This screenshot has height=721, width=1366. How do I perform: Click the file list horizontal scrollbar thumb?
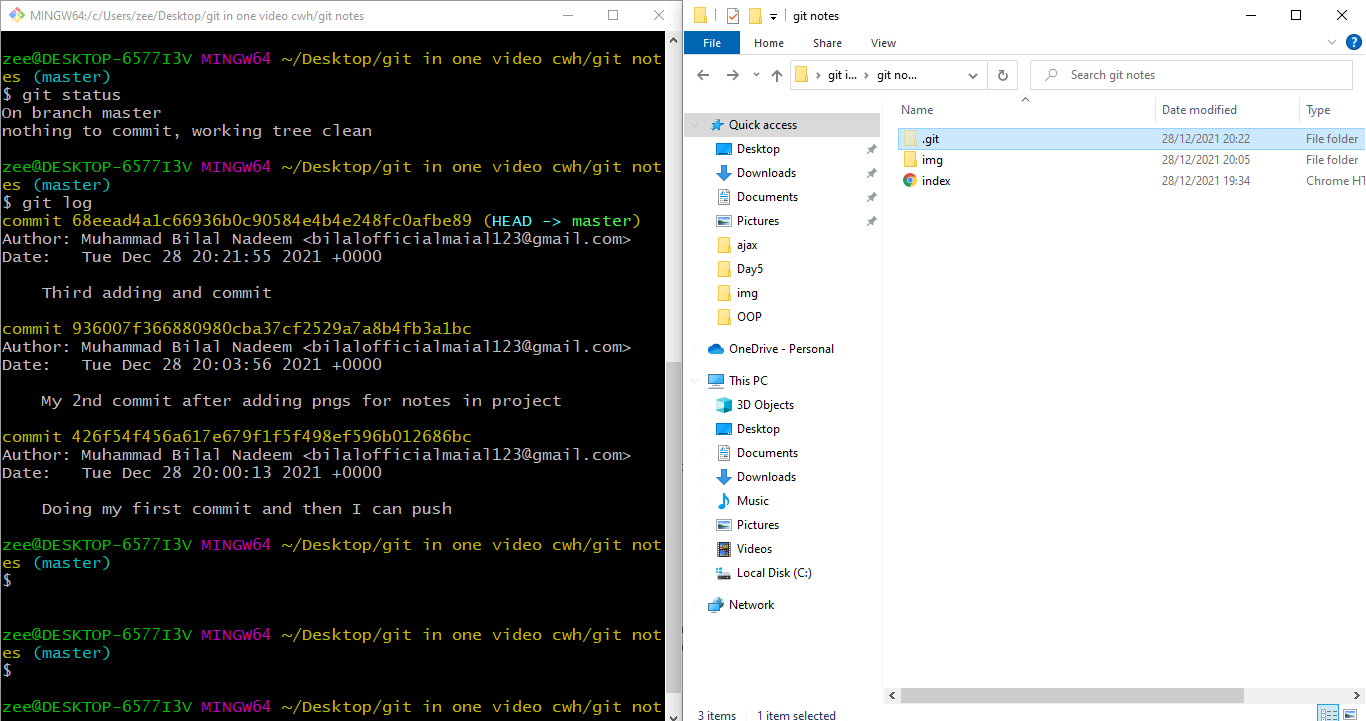pos(1071,695)
